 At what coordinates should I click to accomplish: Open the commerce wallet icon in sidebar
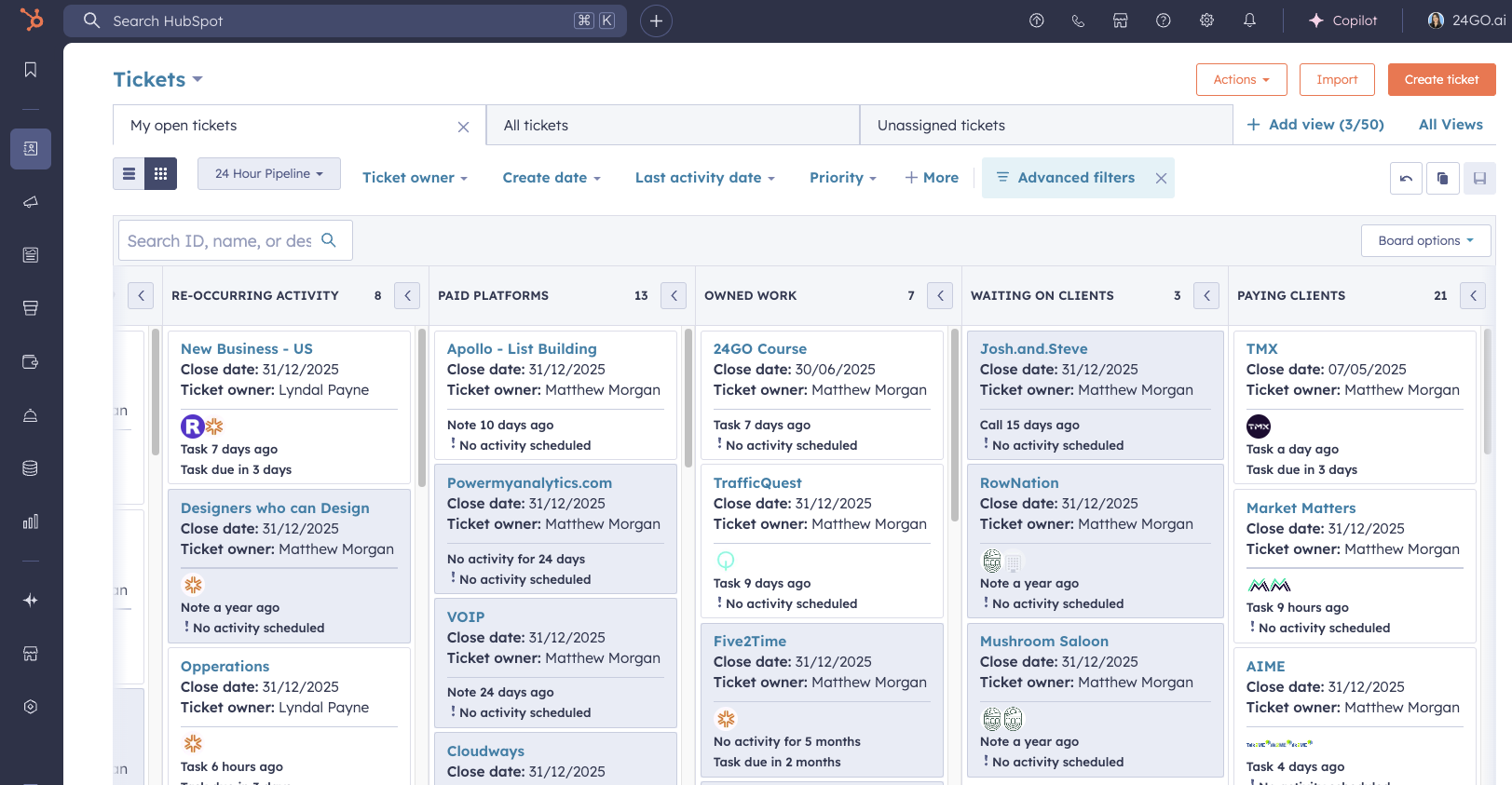31,362
